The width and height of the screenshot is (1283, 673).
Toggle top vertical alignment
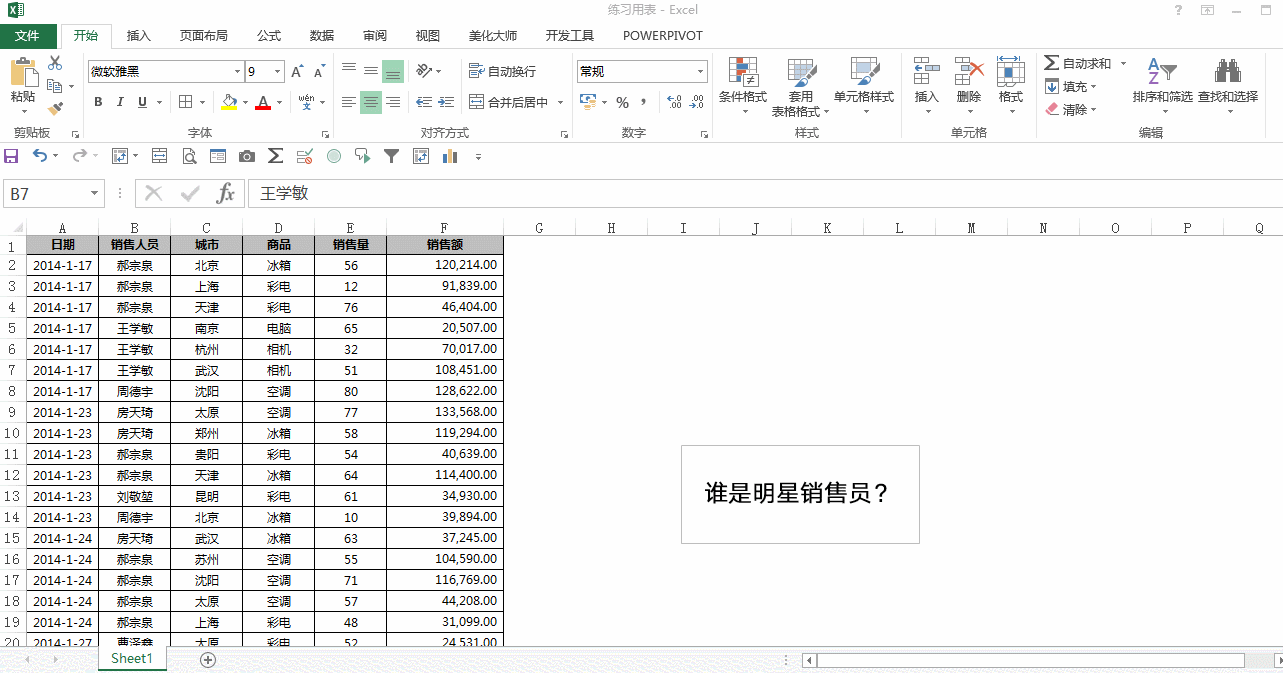point(348,71)
